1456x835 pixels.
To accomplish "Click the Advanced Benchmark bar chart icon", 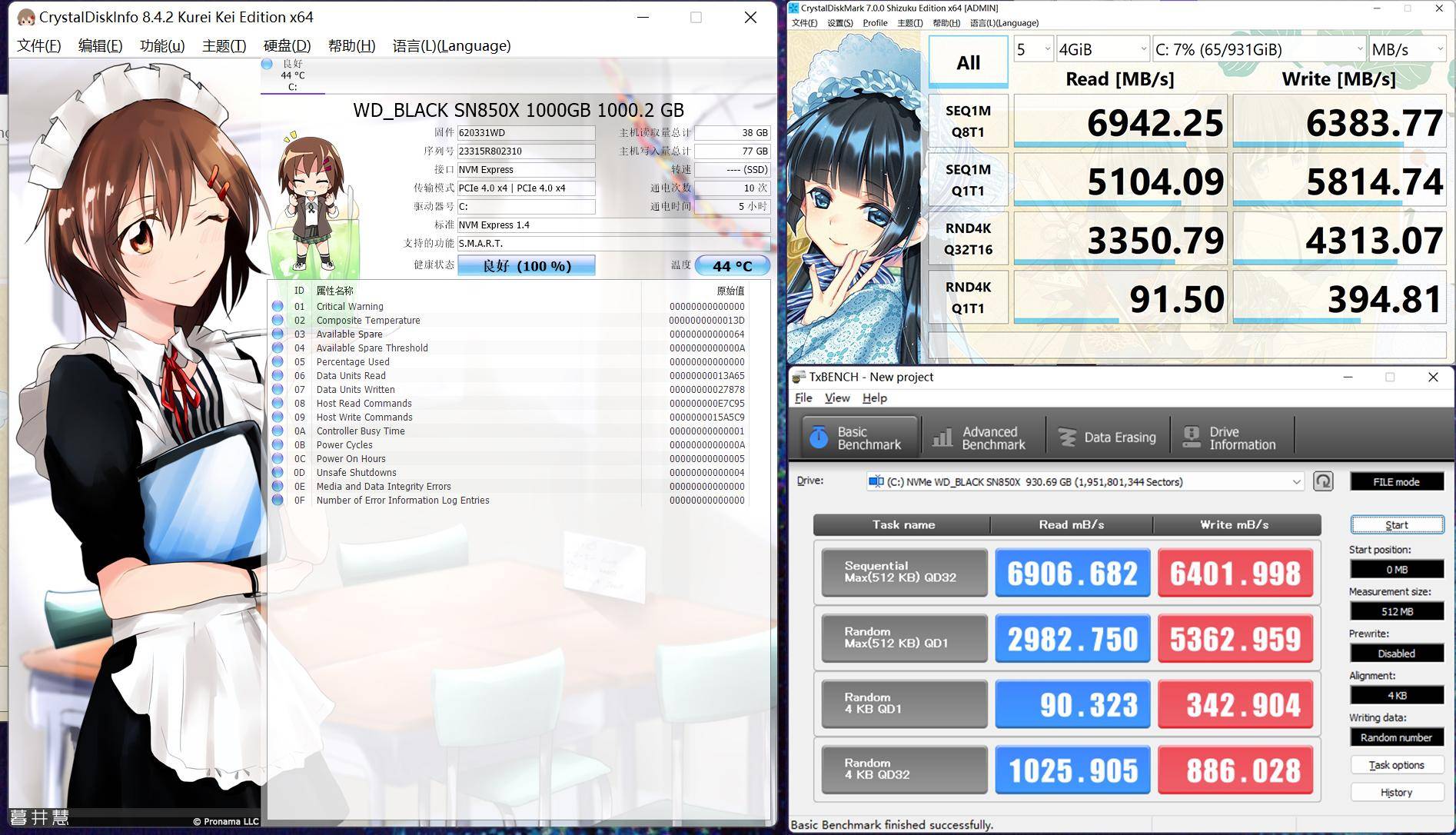I will [x=942, y=437].
